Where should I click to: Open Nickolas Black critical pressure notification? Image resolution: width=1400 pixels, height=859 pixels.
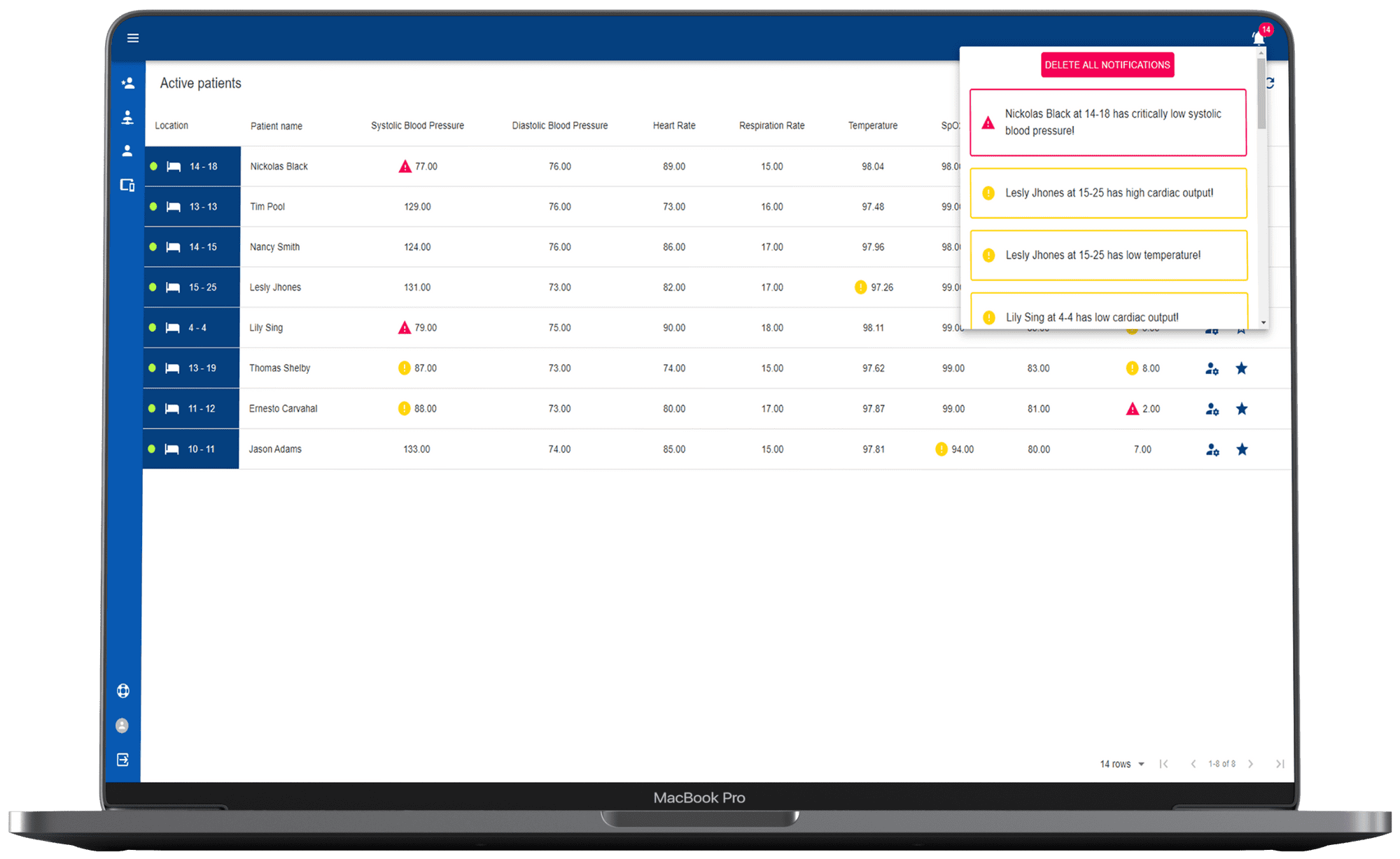1108,123
